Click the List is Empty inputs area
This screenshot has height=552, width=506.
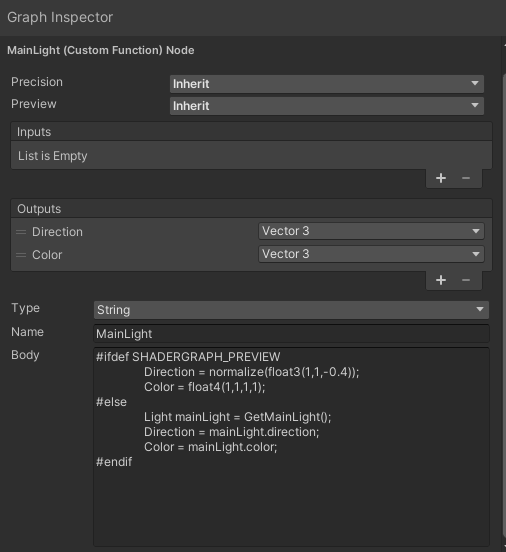pyautogui.click(x=251, y=156)
